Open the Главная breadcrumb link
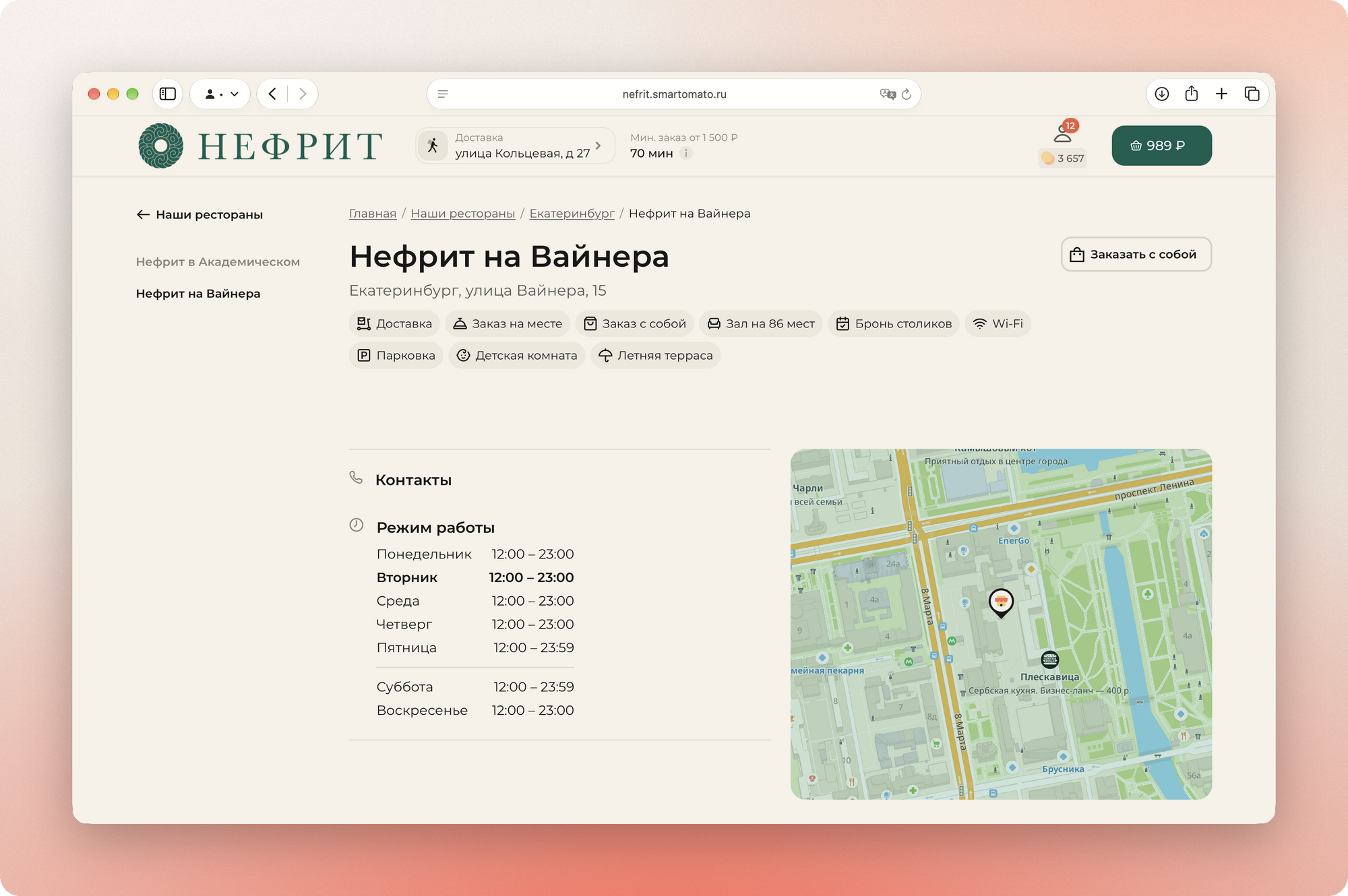This screenshot has height=896, width=1348. pyautogui.click(x=373, y=214)
